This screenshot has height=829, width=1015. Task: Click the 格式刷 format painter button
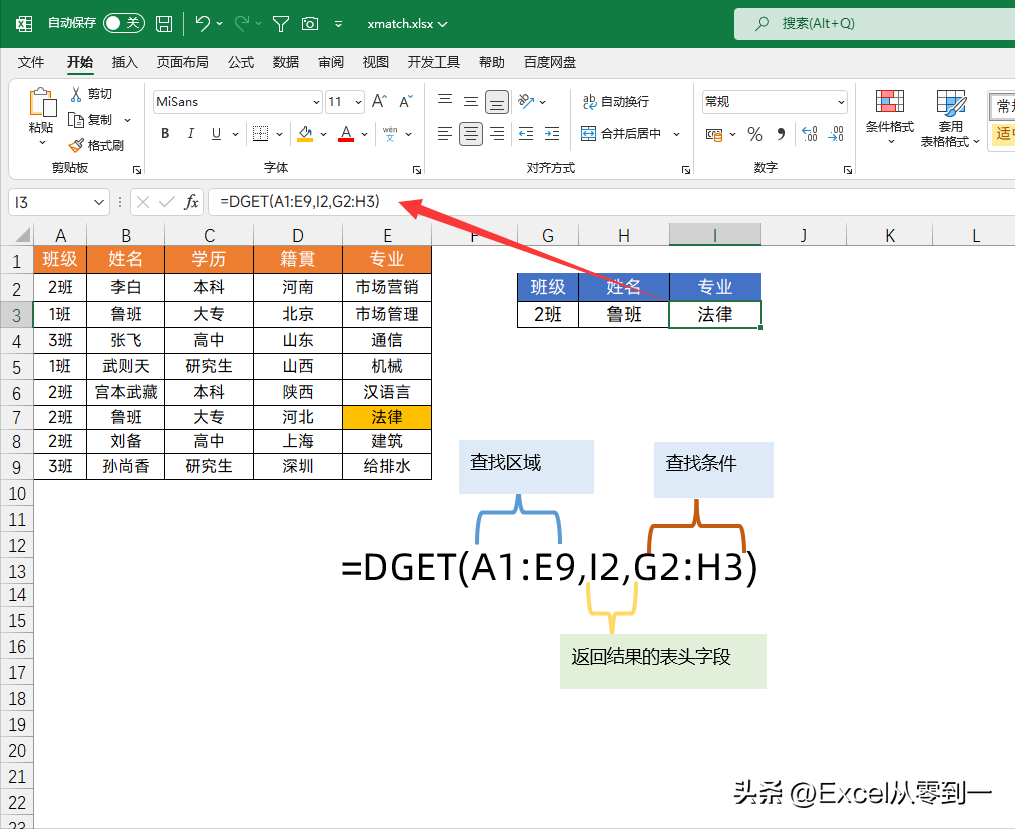96,145
